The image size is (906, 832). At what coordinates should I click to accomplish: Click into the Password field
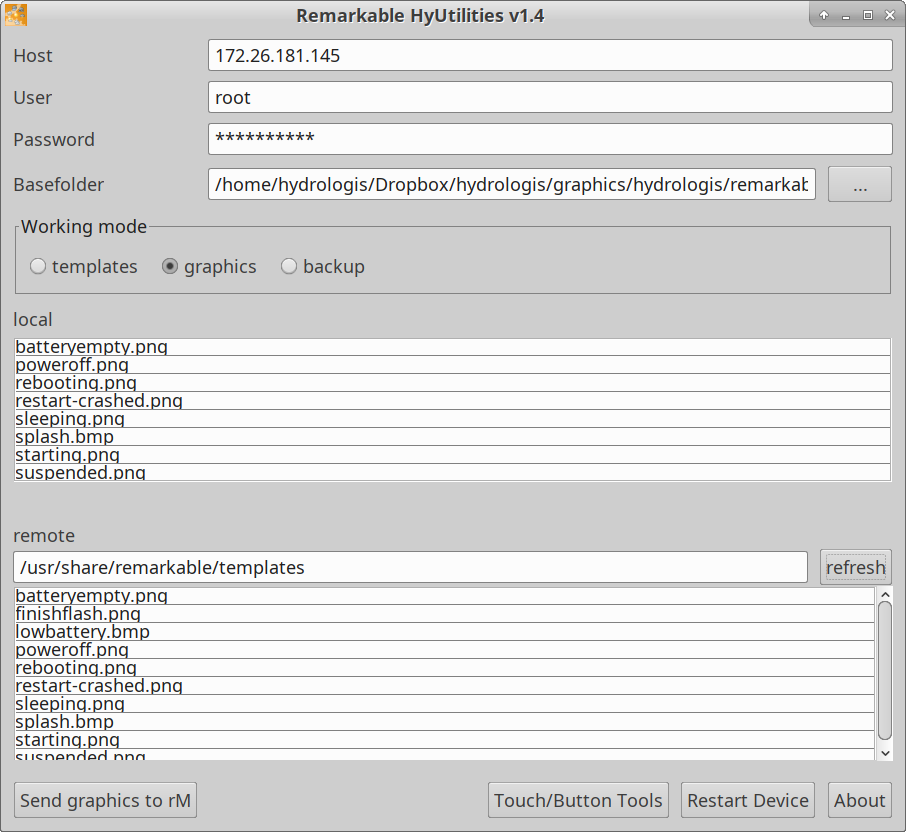coord(550,139)
